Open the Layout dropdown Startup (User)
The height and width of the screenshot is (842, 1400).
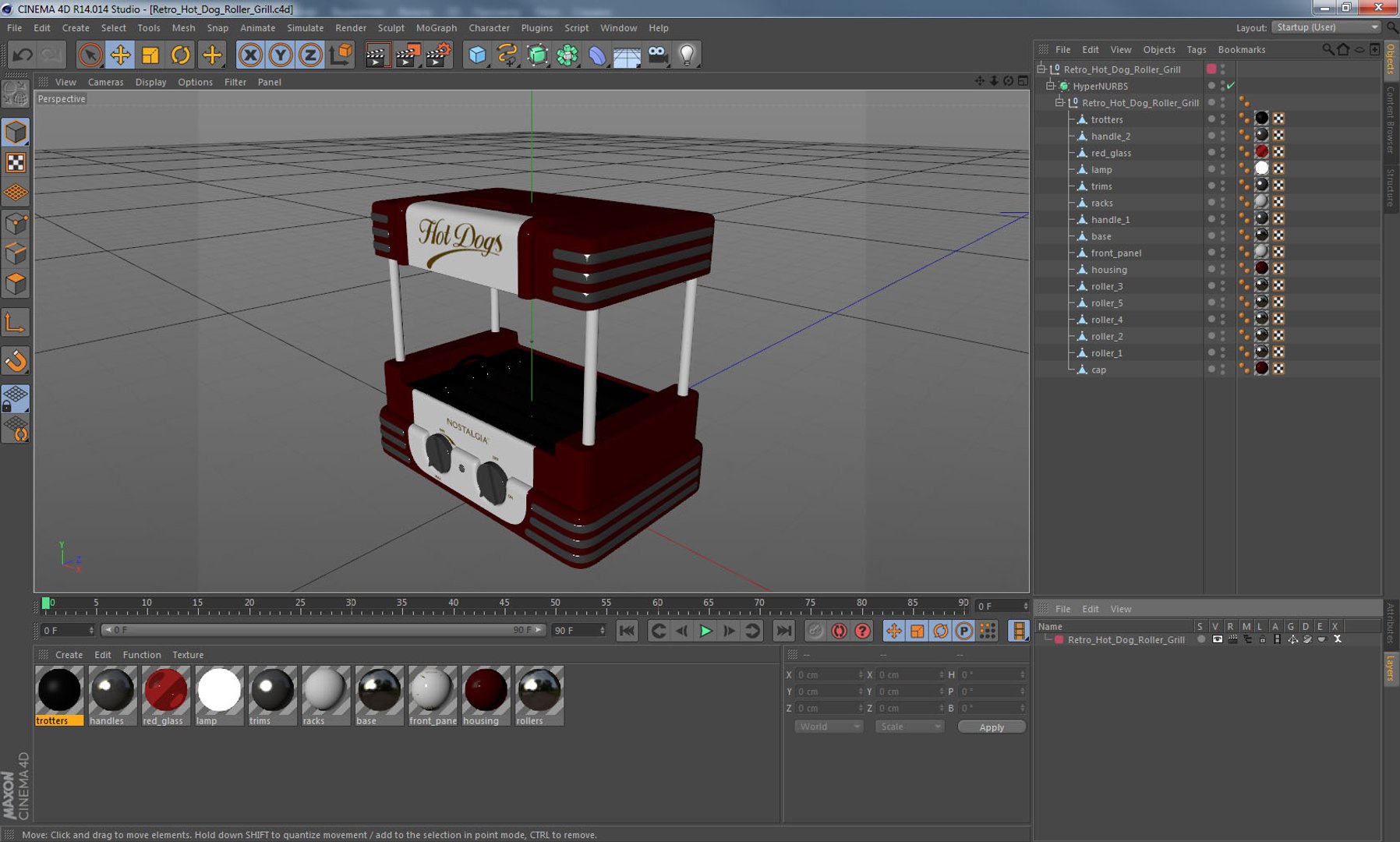tap(1326, 27)
